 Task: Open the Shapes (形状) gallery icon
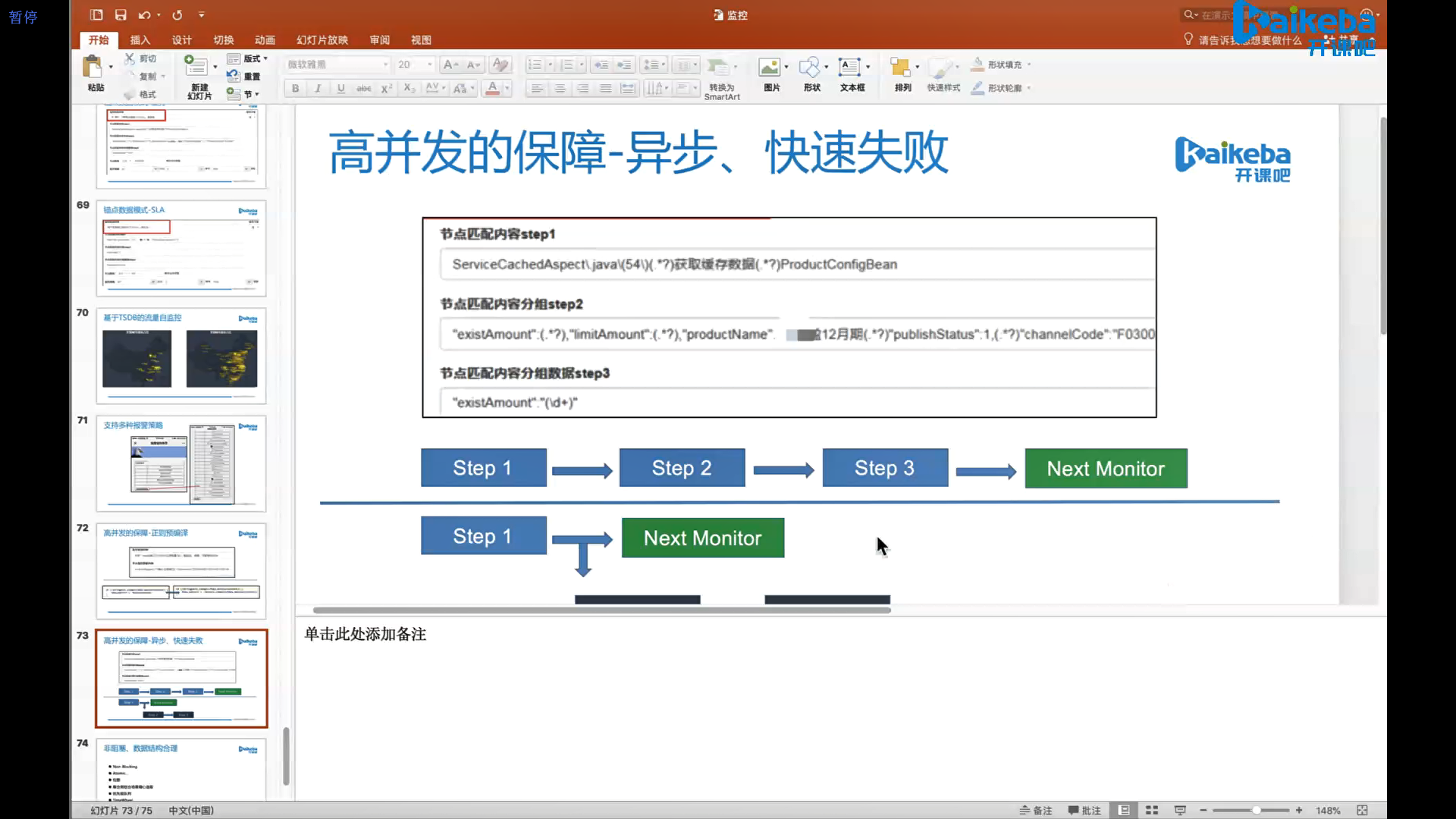point(811,68)
